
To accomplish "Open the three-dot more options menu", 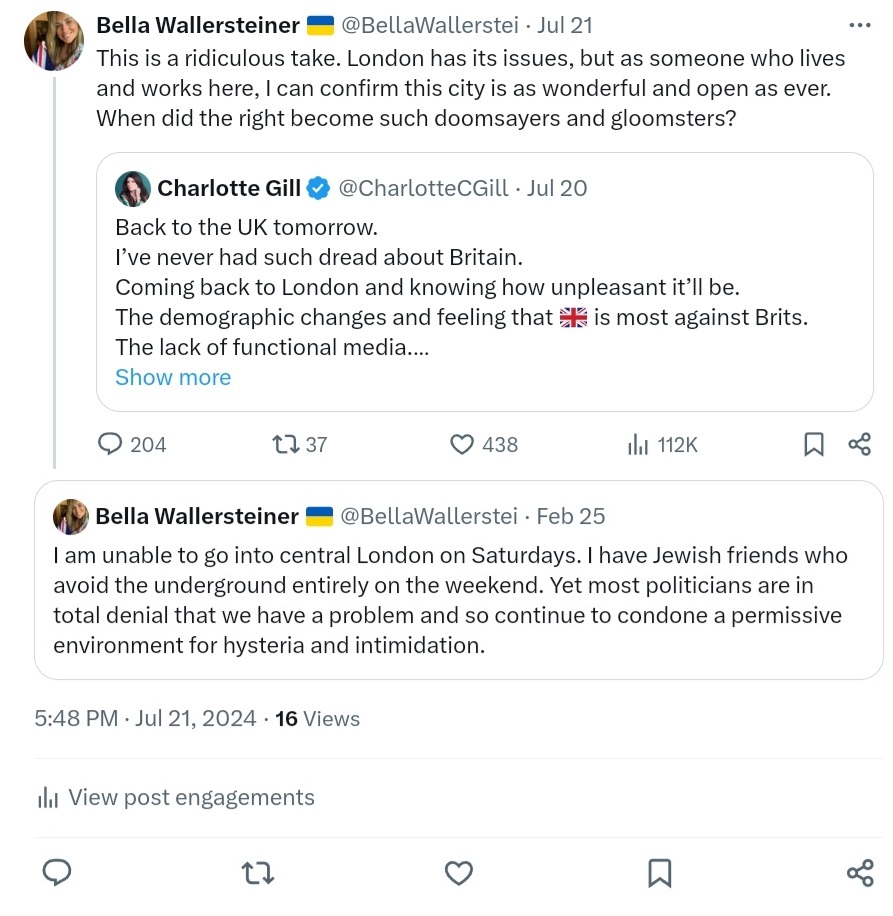I will pos(860,25).
